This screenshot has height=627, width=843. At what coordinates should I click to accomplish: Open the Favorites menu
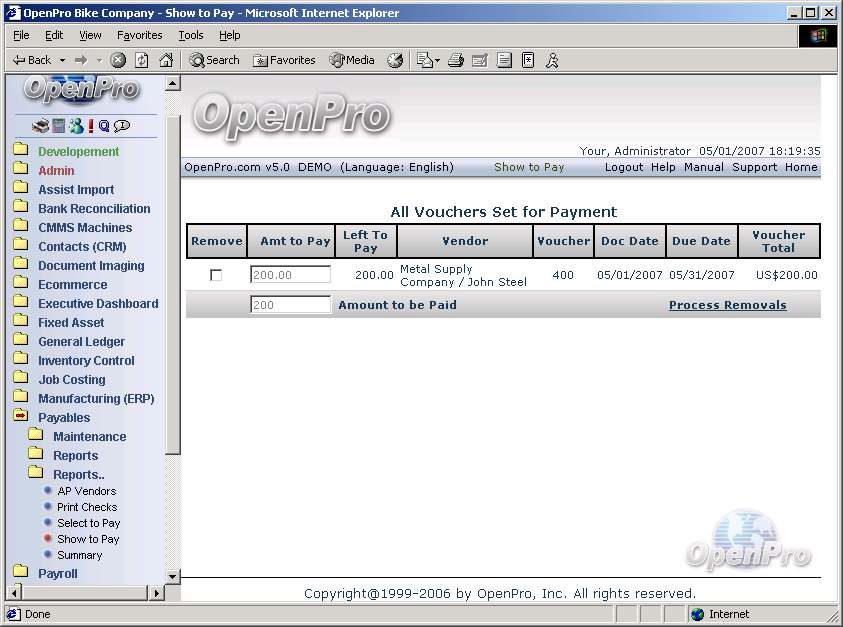(x=139, y=35)
